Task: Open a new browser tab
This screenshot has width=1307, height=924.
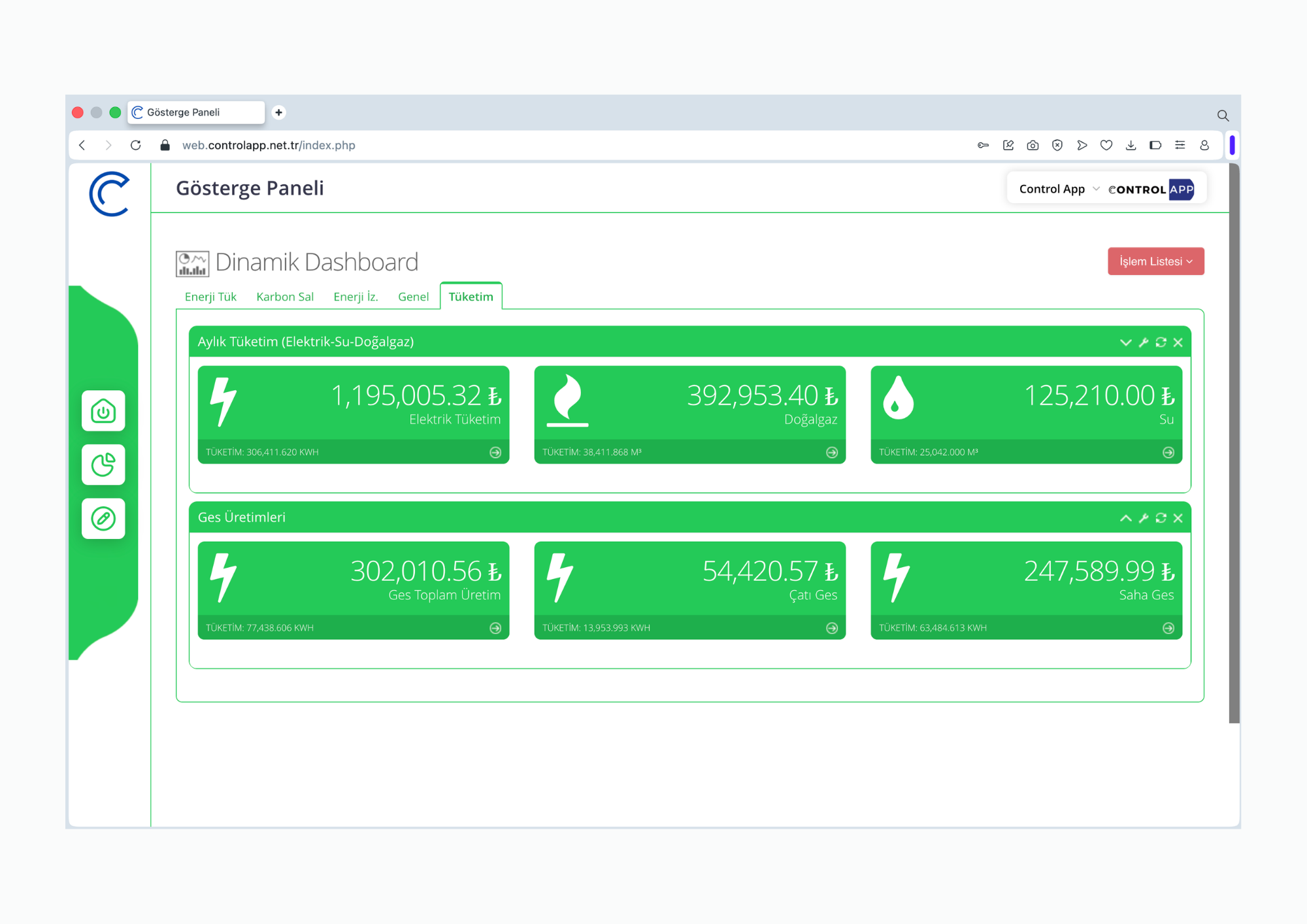Action: [279, 112]
